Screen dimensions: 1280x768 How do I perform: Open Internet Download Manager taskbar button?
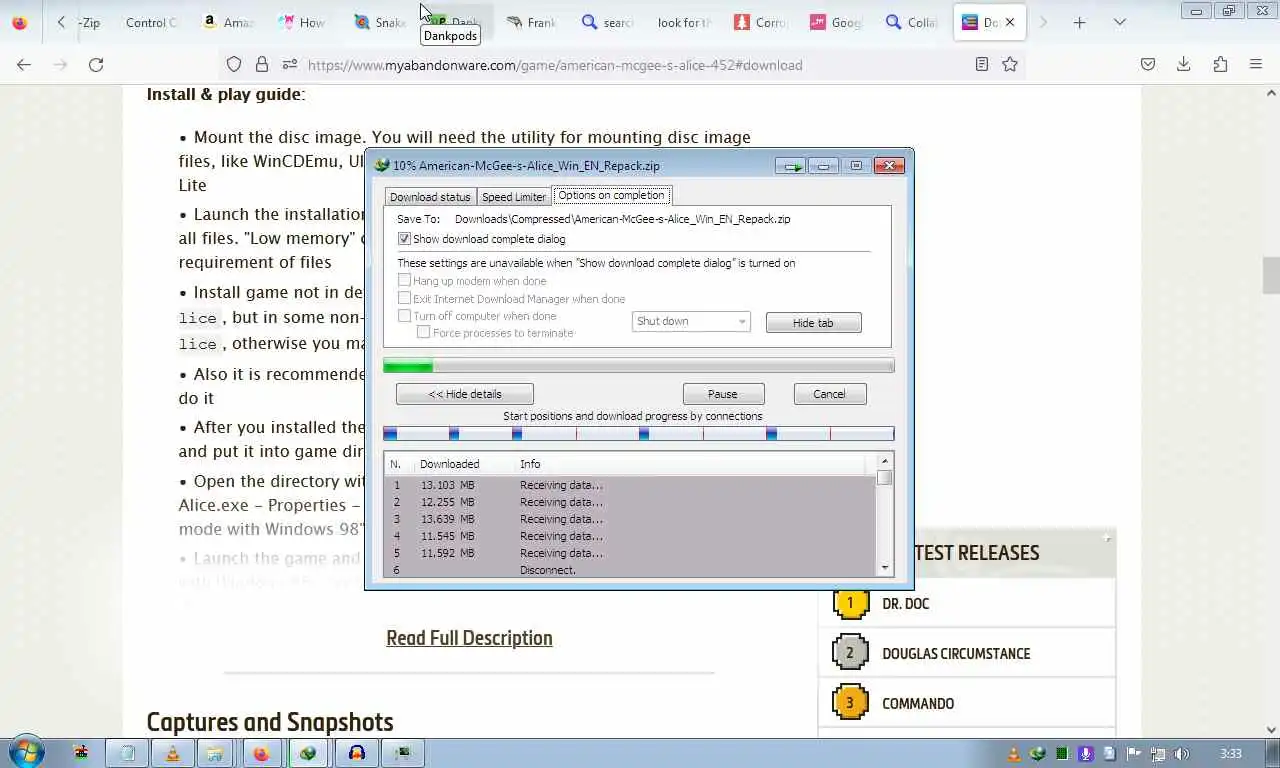309,753
